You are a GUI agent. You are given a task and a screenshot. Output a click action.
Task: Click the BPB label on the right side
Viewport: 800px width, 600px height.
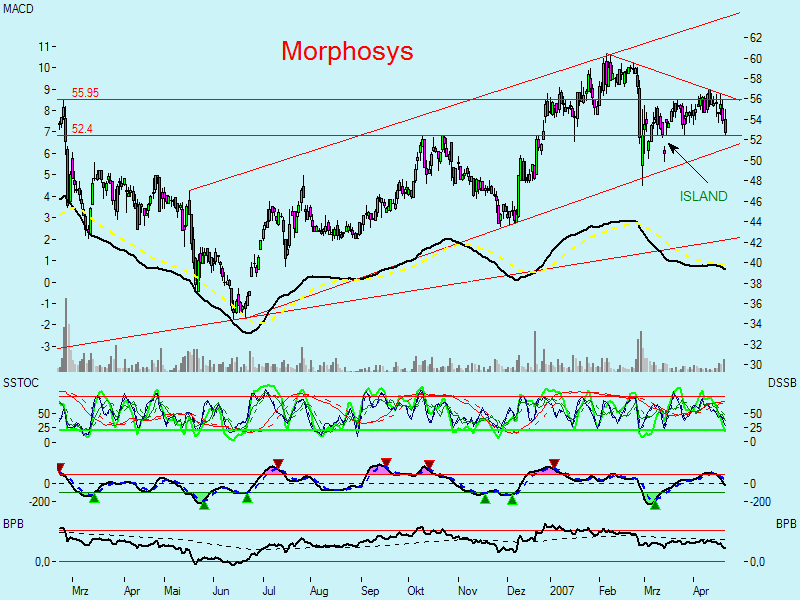coord(786,524)
